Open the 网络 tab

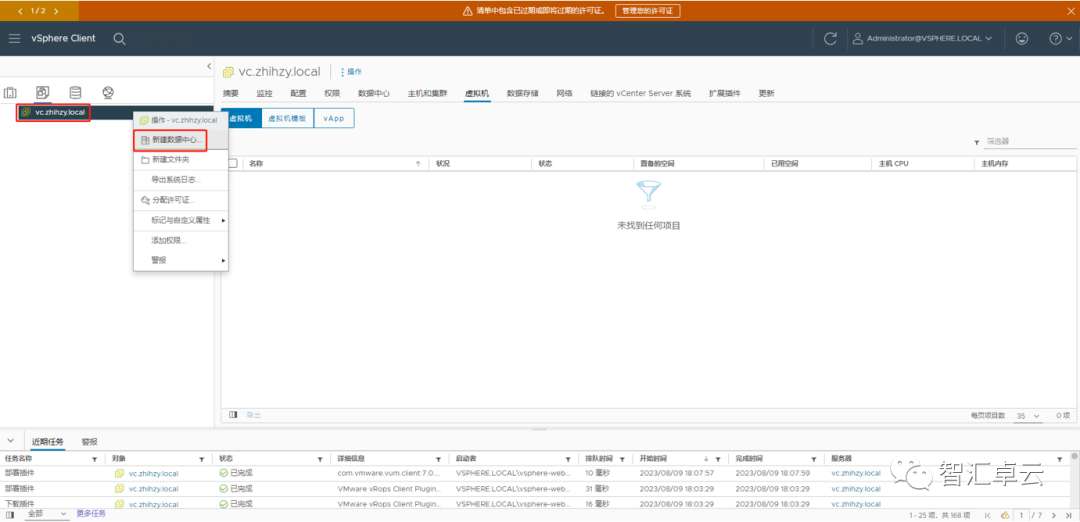click(564, 93)
